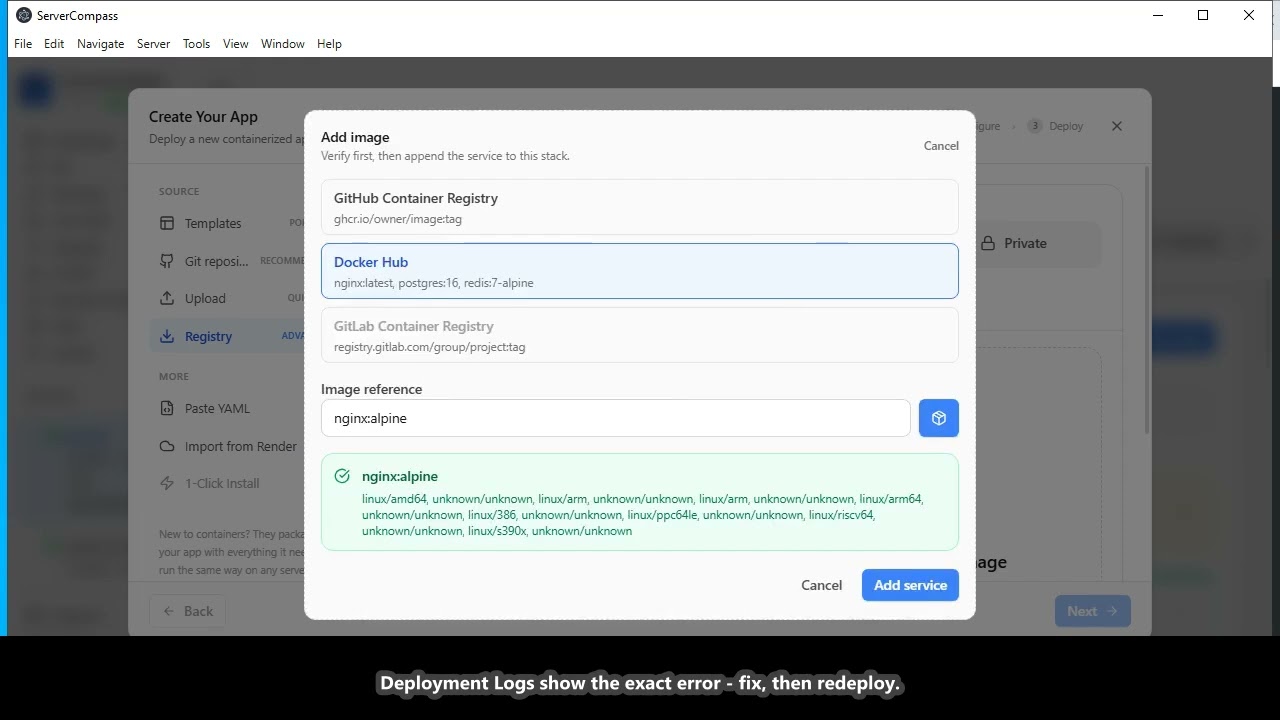Open the Edit menu
The width and height of the screenshot is (1280, 720).
pos(54,44)
